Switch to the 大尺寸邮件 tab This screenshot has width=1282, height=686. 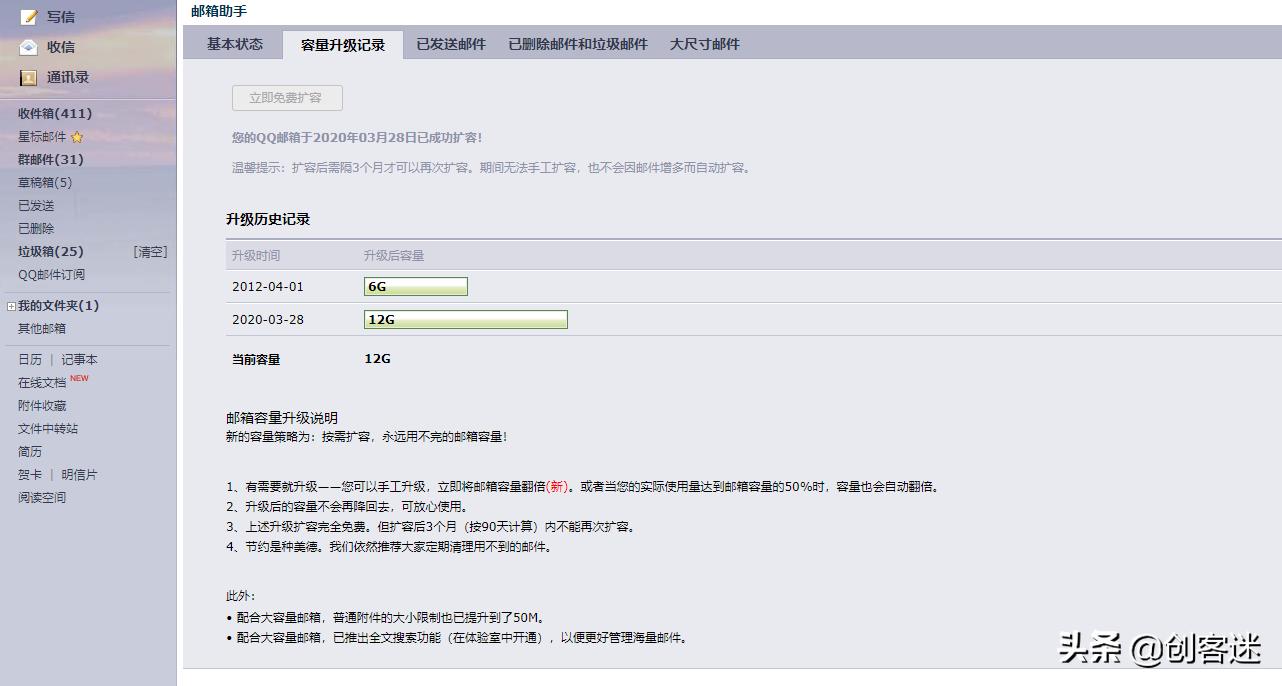point(707,44)
